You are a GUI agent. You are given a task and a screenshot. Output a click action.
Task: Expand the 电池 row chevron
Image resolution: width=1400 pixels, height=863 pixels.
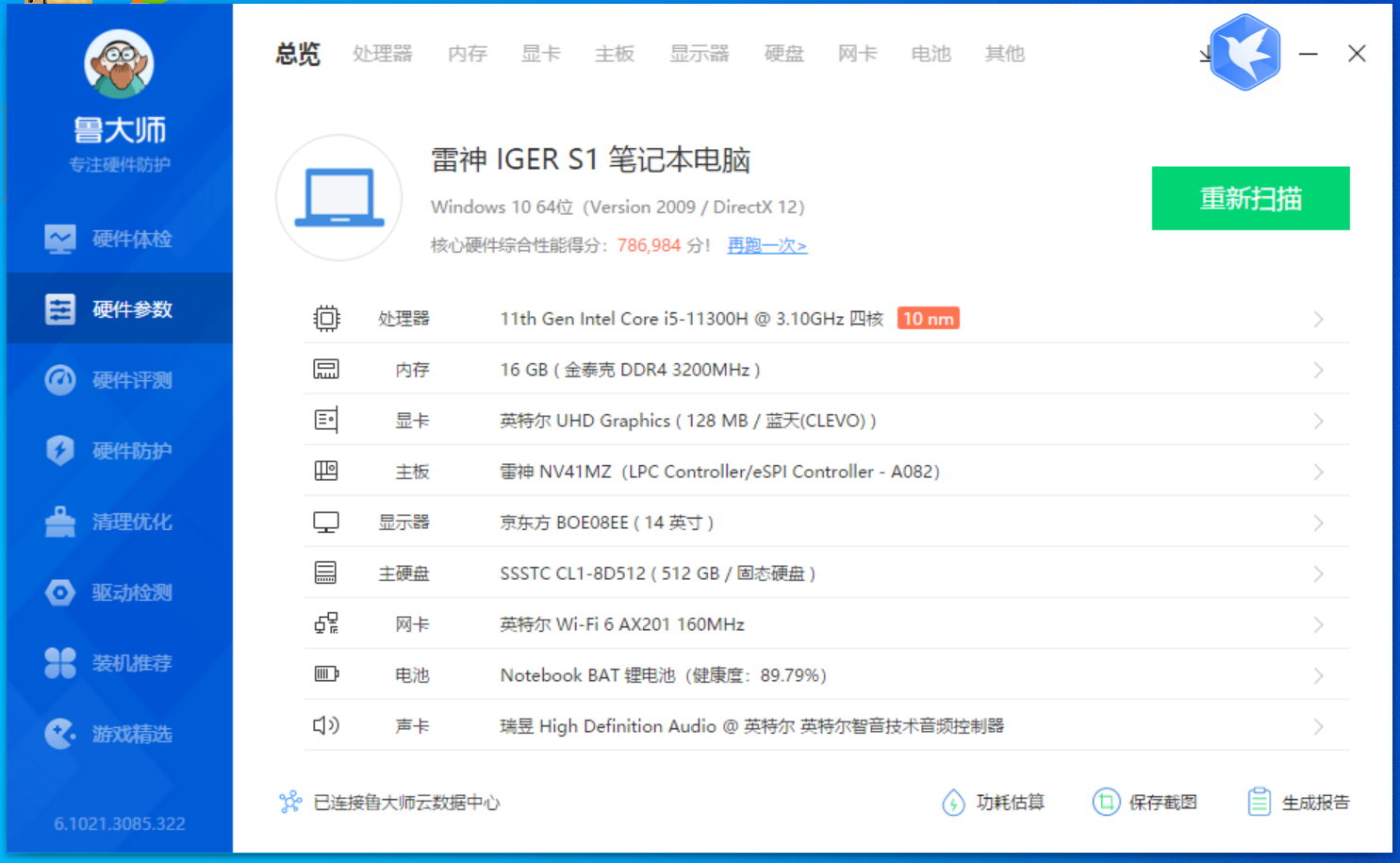[1319, 676]
